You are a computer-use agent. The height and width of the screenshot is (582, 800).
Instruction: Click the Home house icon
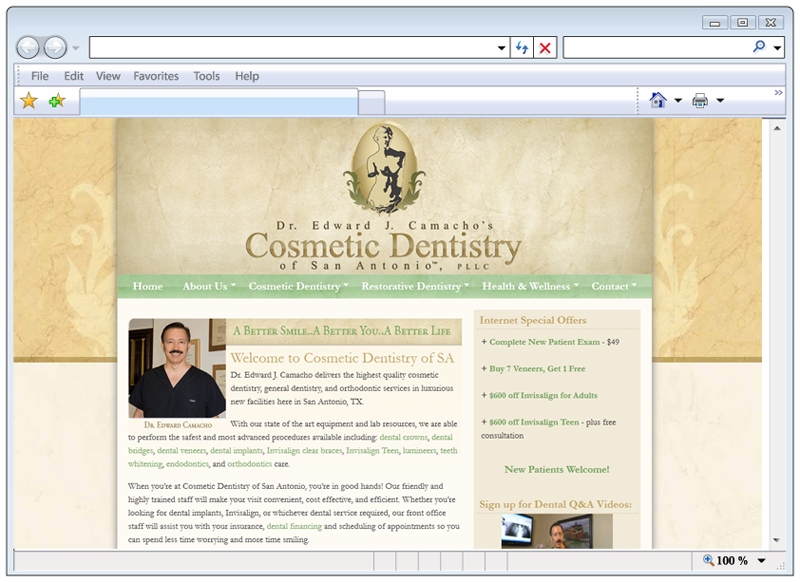click(x=658, y=100)
